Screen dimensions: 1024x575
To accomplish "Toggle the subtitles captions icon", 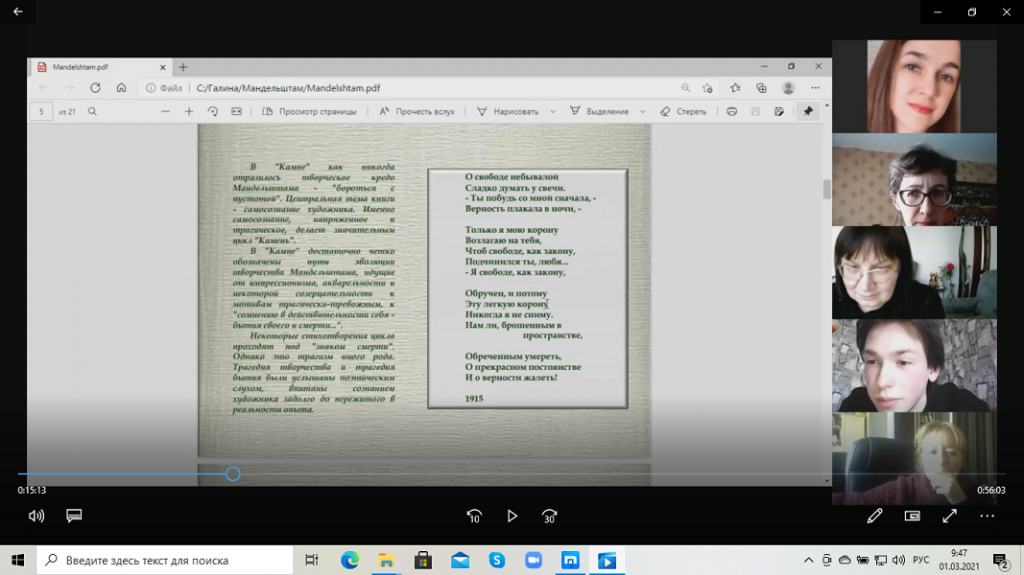I will (x=73, y=516).
